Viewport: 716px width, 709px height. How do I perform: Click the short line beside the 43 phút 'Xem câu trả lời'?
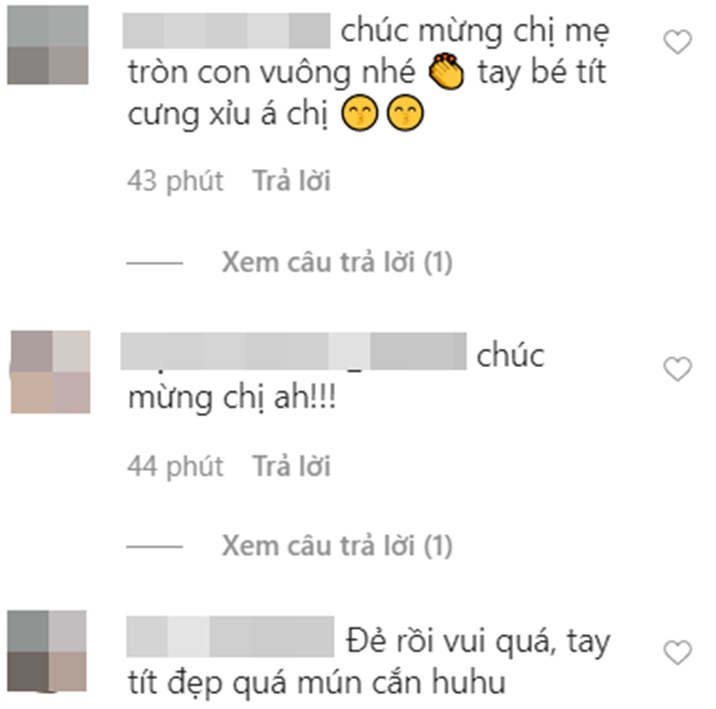tap(155, 263)
